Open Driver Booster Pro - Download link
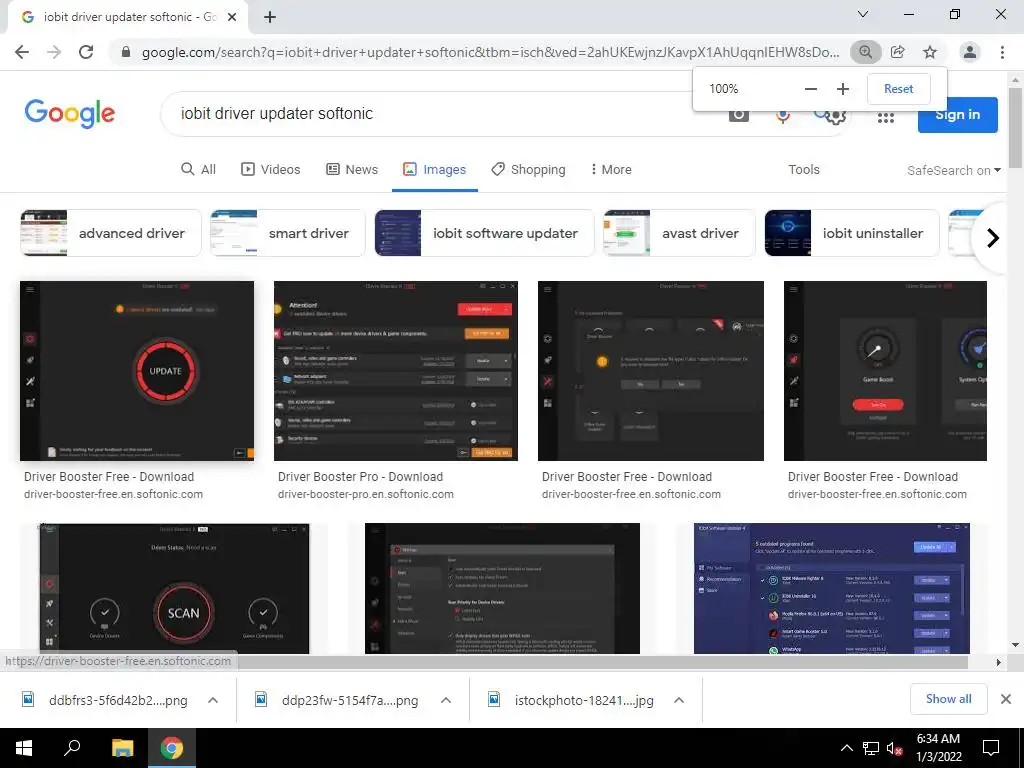 point(360,477)
